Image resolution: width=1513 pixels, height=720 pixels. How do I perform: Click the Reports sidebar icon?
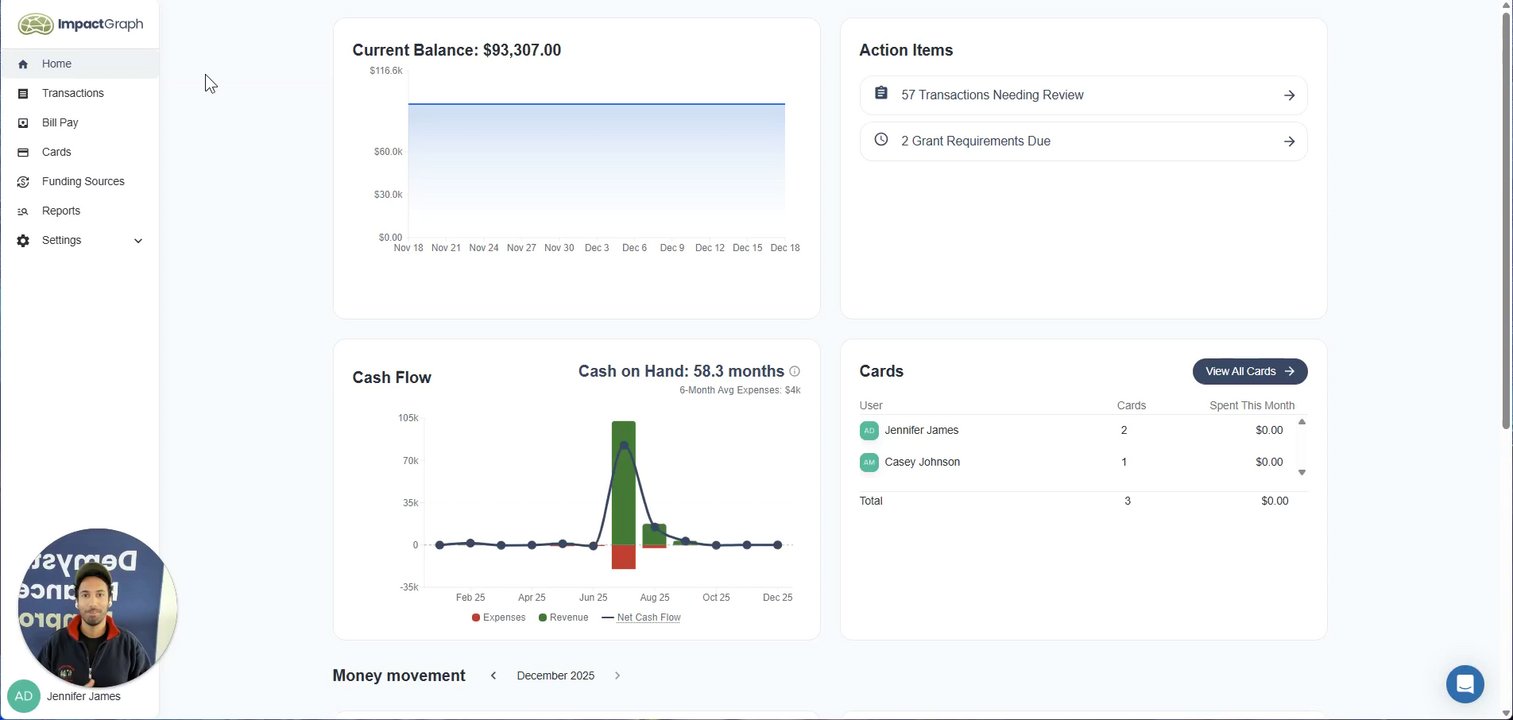pyautogui.click(x=23, y=211)
